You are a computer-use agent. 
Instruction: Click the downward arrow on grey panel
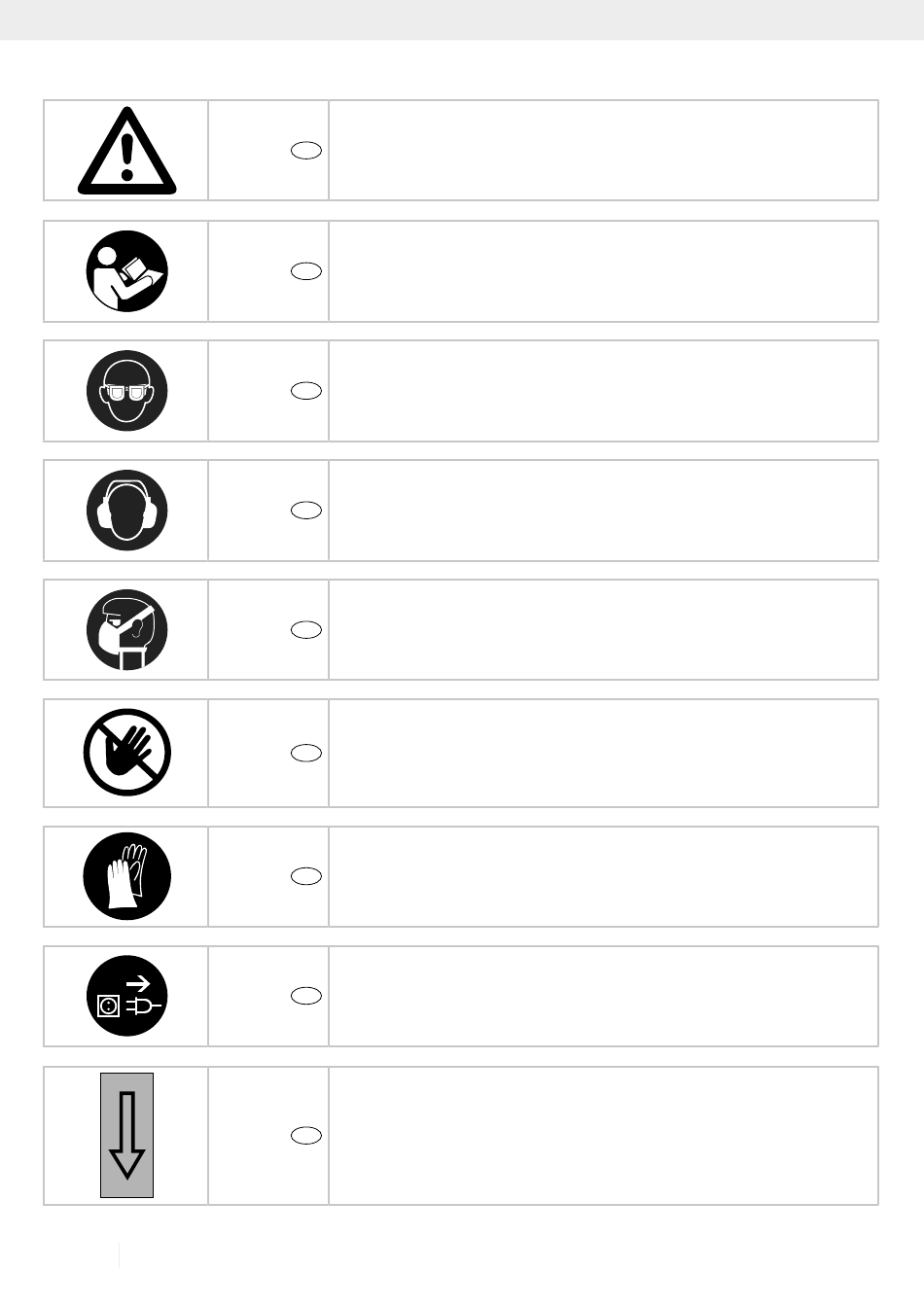(x=127, y=1136)
